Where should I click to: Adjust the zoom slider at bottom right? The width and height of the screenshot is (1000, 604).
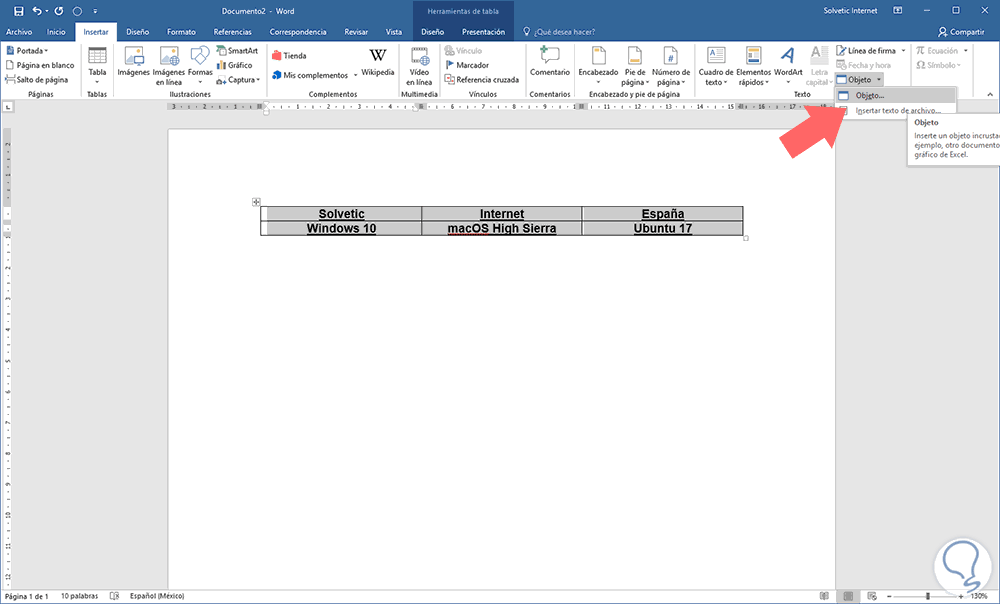928,595
